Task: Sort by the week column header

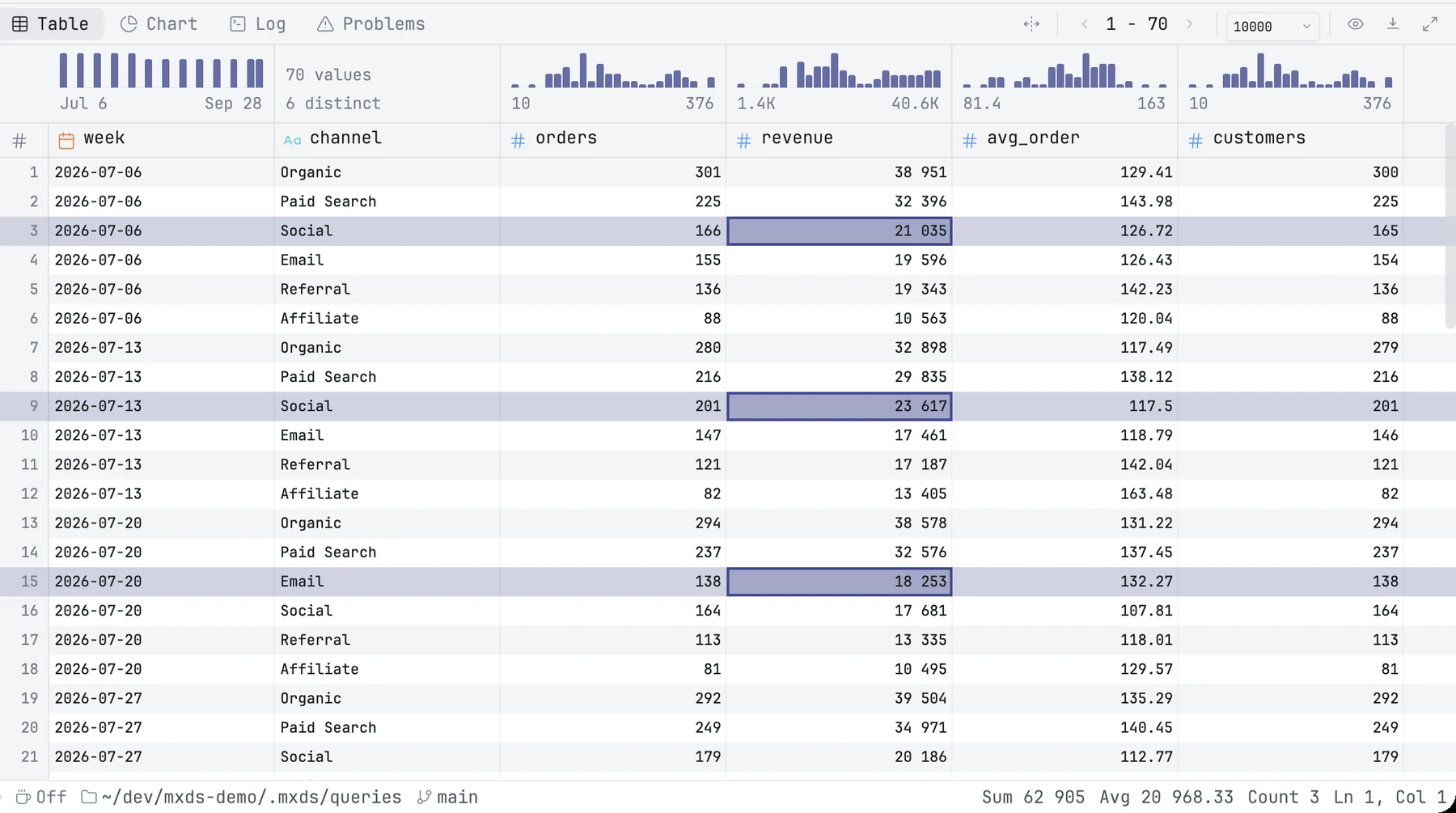Action: [162, 139]
